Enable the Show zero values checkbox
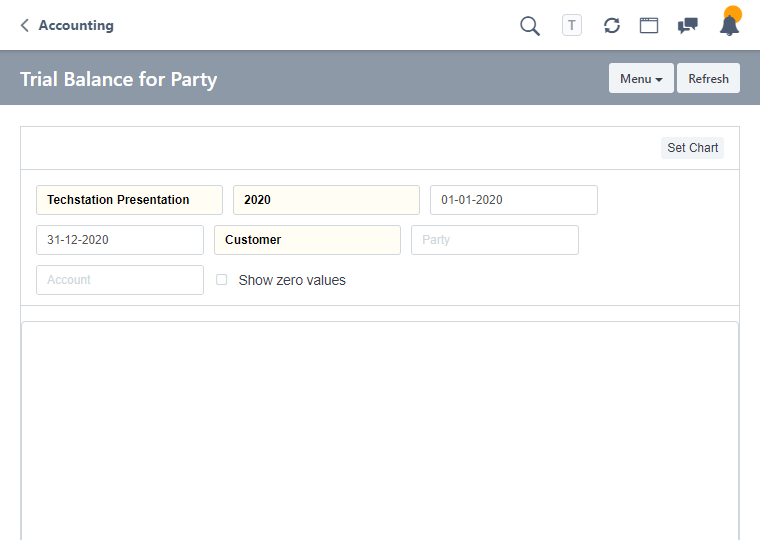The height and width of the screenshot is (540, 760). 222,280
